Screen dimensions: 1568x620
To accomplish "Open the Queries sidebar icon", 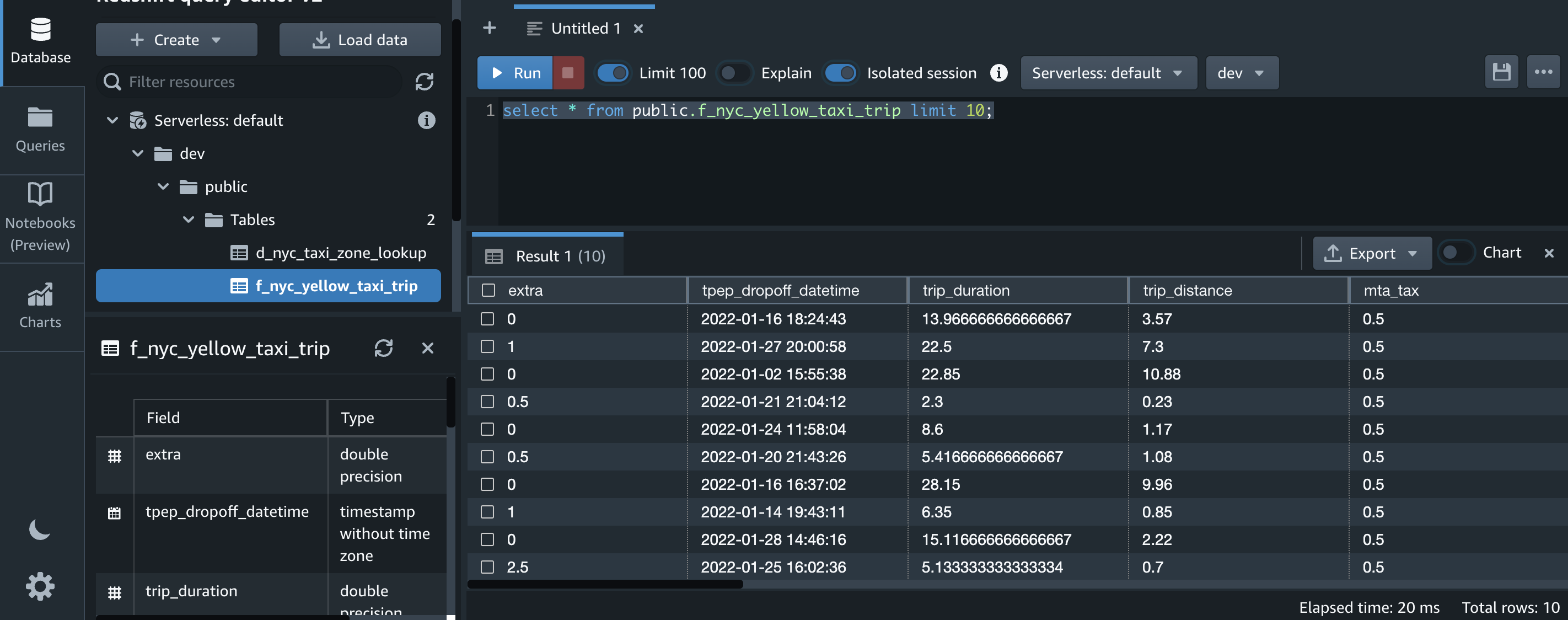I will (40, 129).
